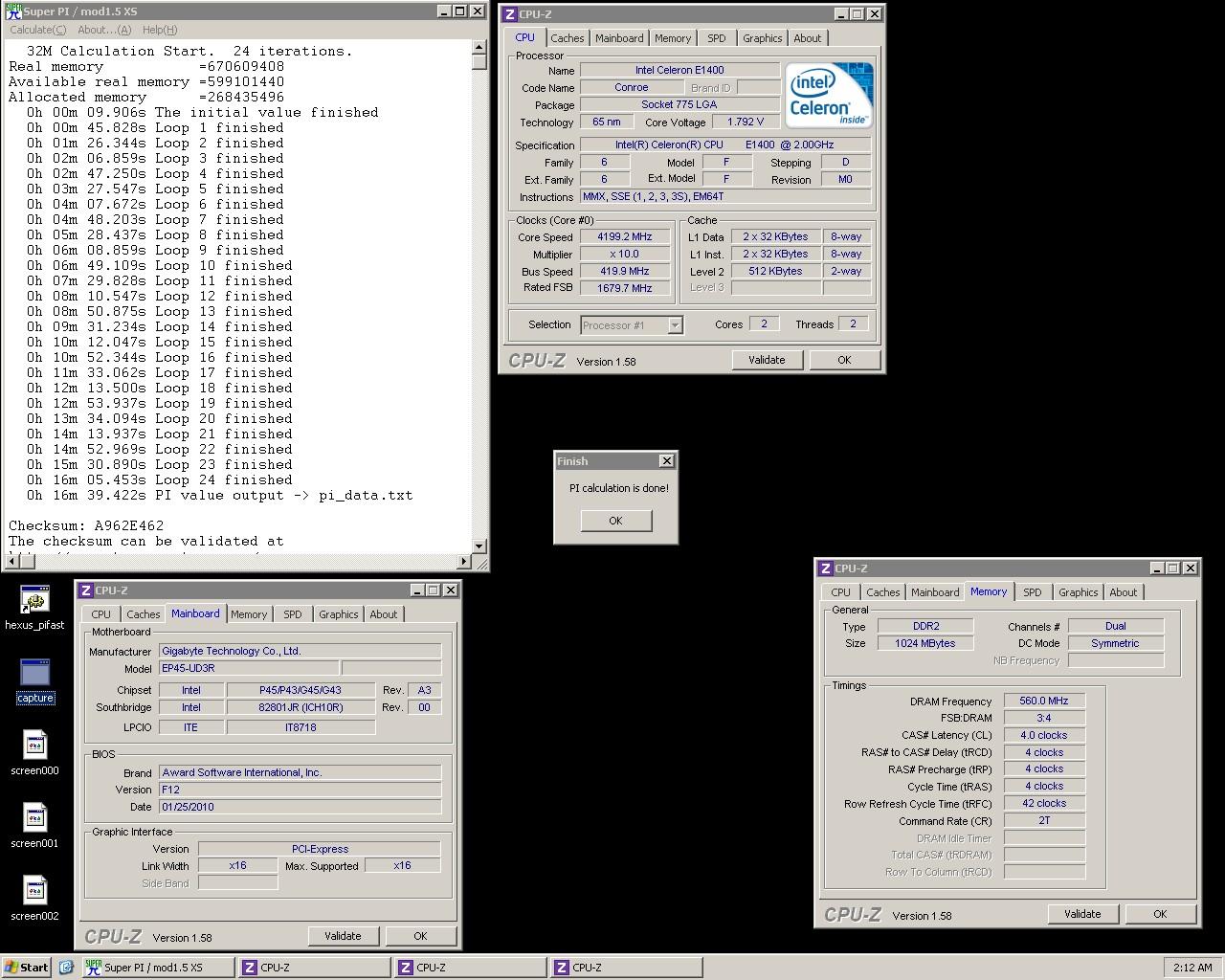1225x980 pixels.
Task: Click the Super PI title bar icon
Action: (x=11, y=11)
